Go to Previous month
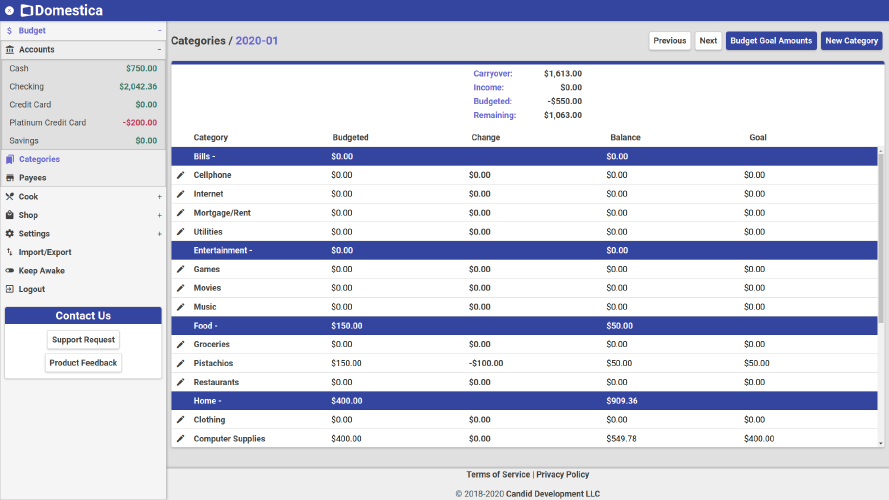 tap(670, 41)
